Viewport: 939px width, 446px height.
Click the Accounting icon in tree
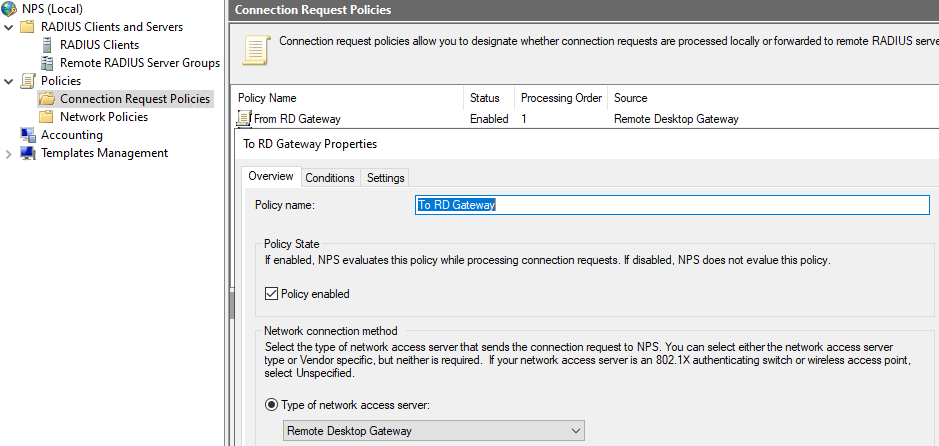(x=28, y=135)
